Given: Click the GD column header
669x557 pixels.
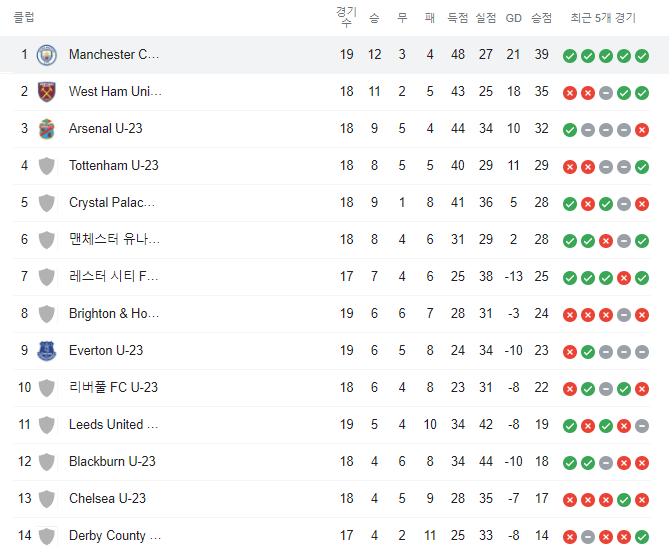Looking at the screenshot, I should pos(514,18).
